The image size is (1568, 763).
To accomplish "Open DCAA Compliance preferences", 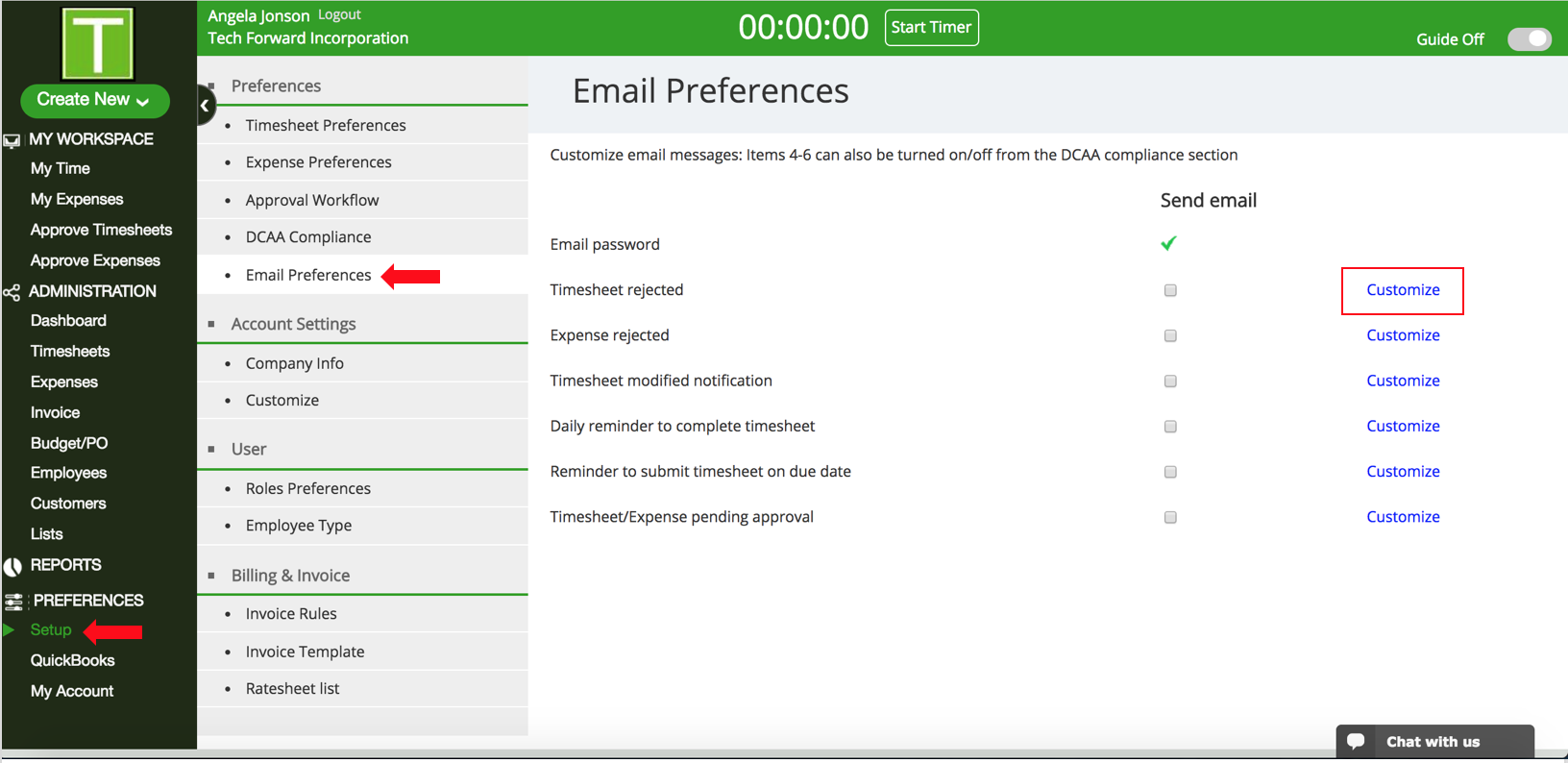I will coord(307,237).
